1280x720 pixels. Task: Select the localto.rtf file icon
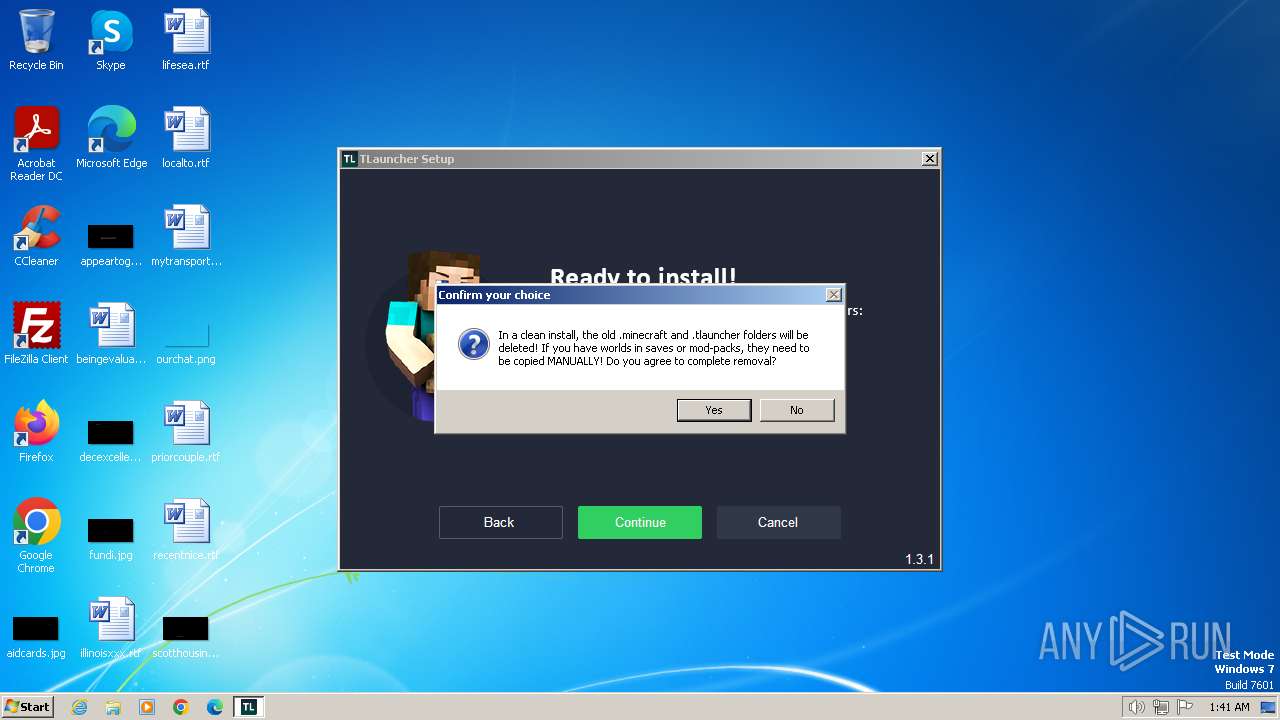coord(186,138)
